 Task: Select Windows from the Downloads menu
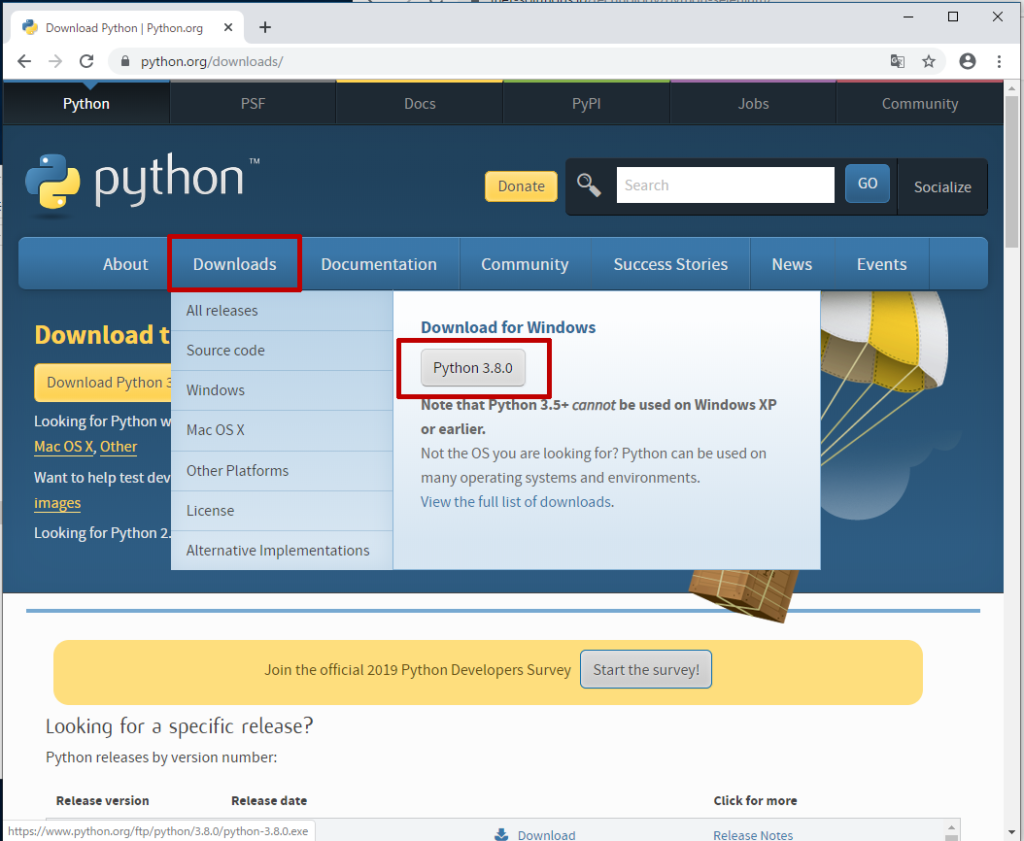click(x=215, y=390)
